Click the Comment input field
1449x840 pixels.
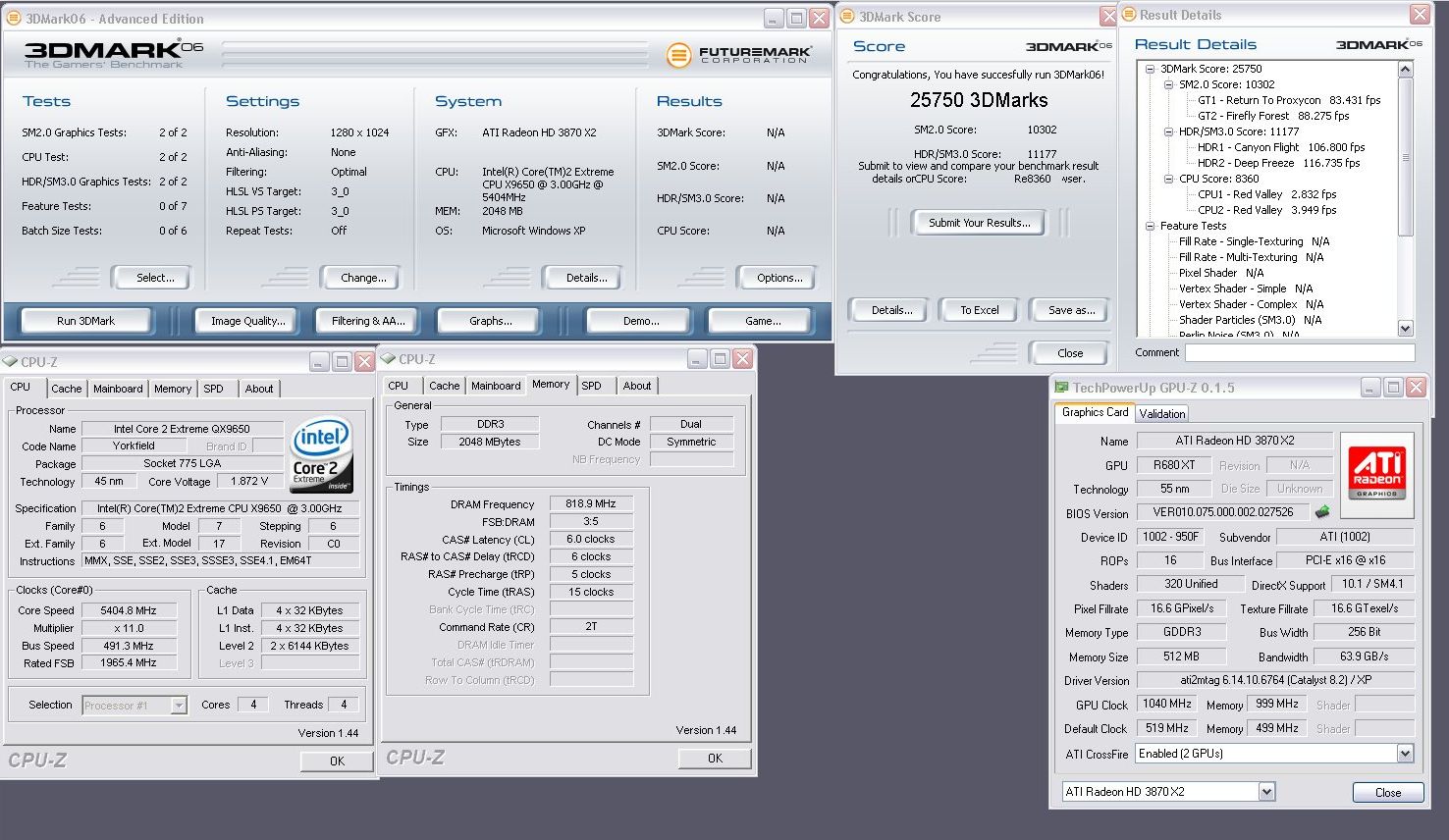[x=1302, y=352]
